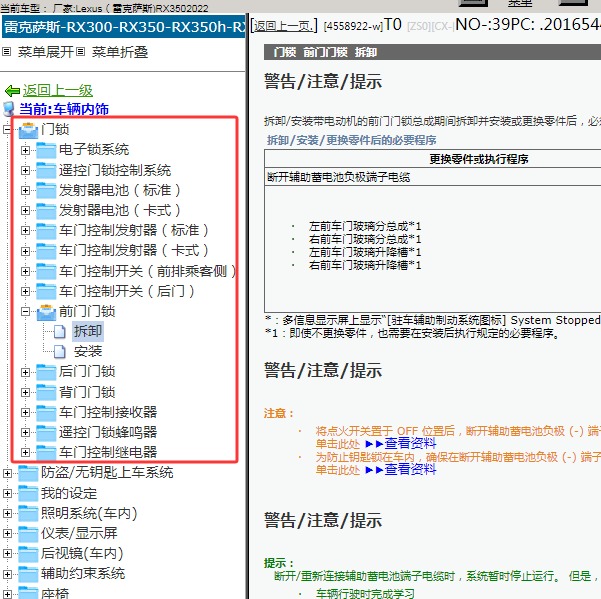Click folder icon beside 照明系统(车内)
The width and height of the screenshot is (601, 599).
pos(28,514)
